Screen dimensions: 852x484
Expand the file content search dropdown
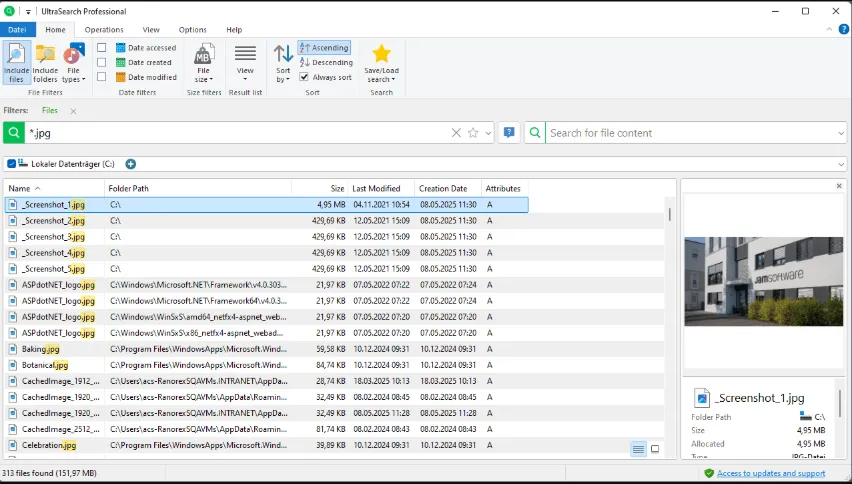pos(841,133)
